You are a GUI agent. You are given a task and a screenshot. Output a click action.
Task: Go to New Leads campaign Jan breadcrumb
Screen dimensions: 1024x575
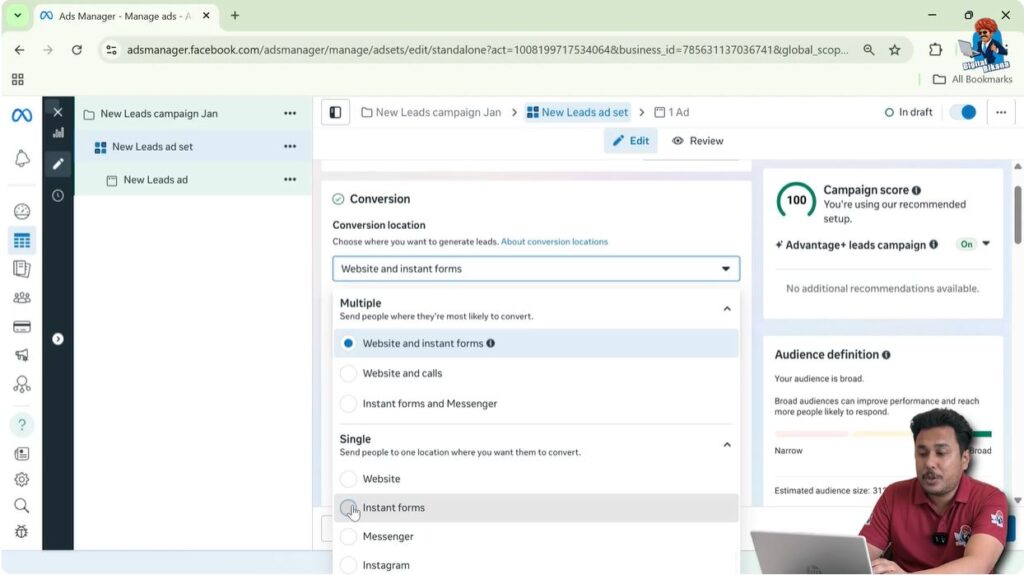tap(432, 112)
